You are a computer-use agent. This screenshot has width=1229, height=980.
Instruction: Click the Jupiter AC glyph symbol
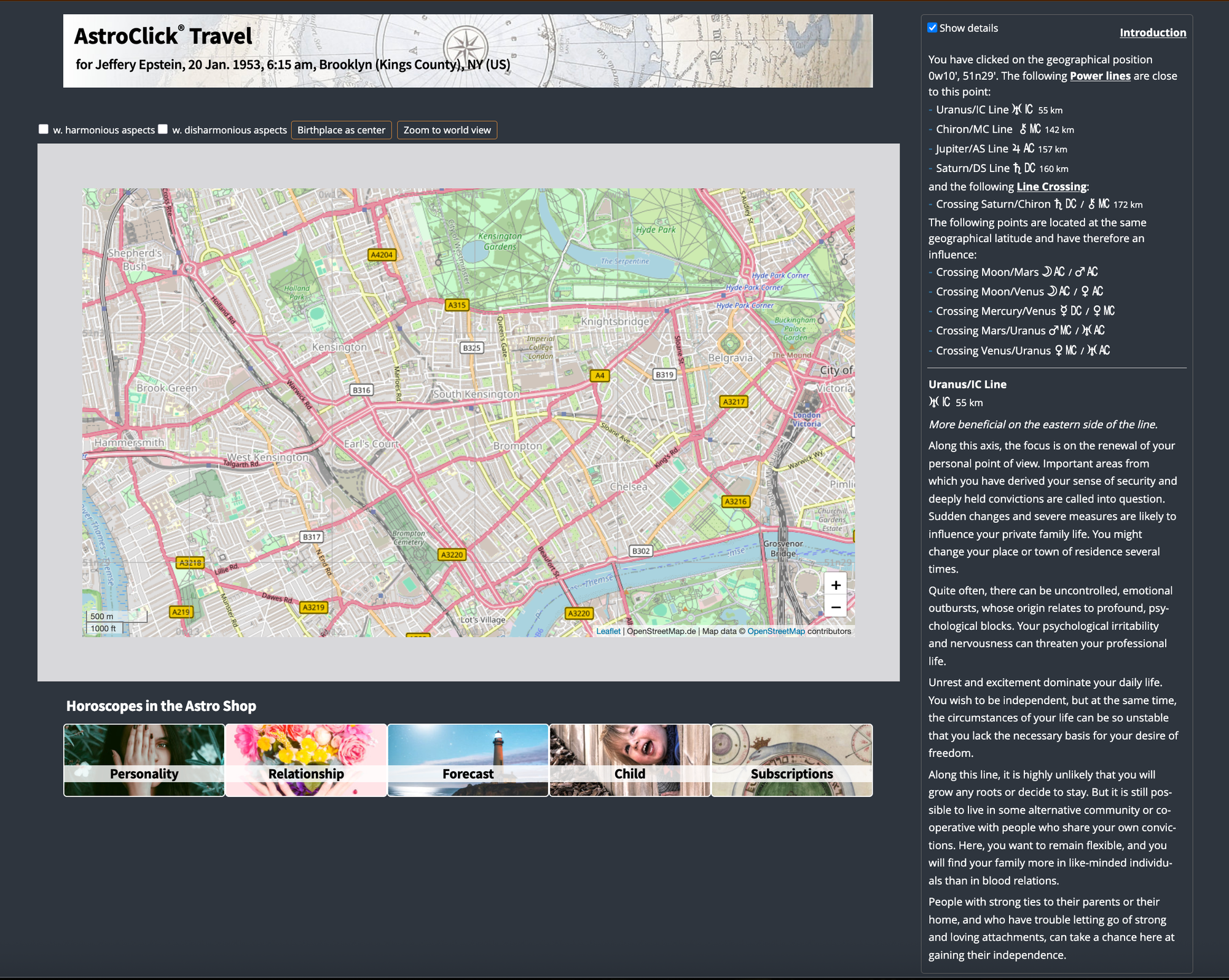(x=1023, y=149)
